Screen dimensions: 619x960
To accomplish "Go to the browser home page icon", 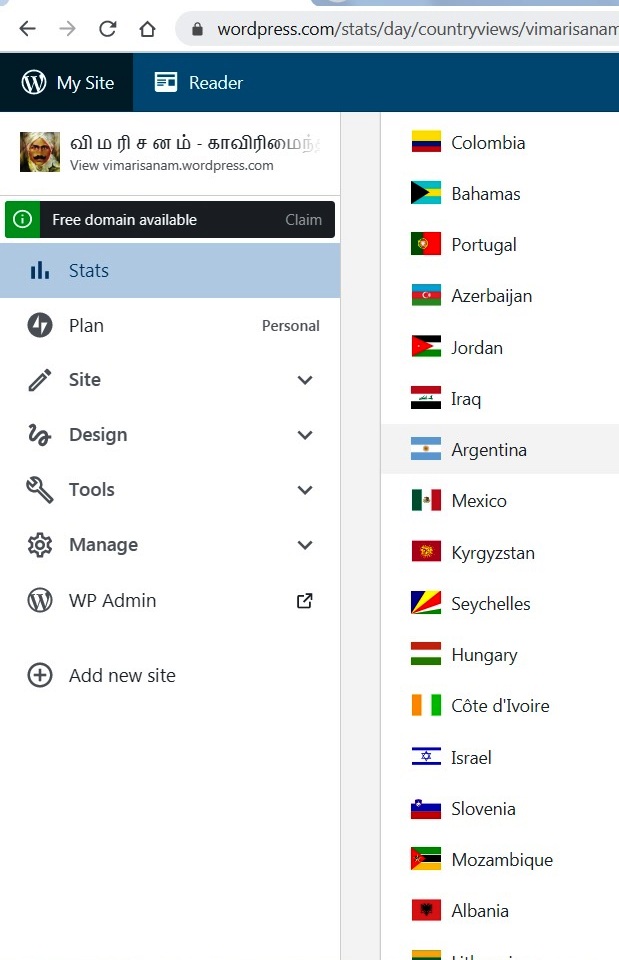I will click(x=147, y=29).
